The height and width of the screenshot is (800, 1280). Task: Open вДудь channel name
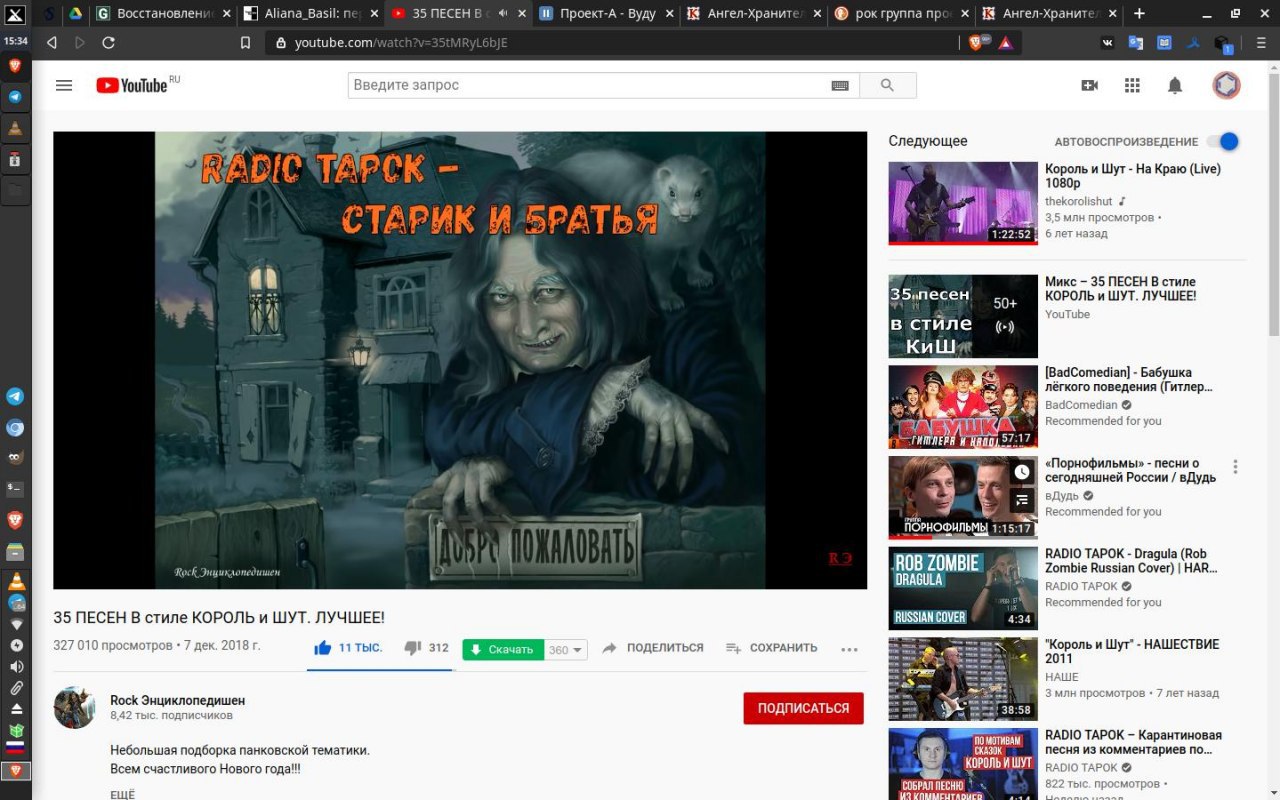tap(1062, 495)
